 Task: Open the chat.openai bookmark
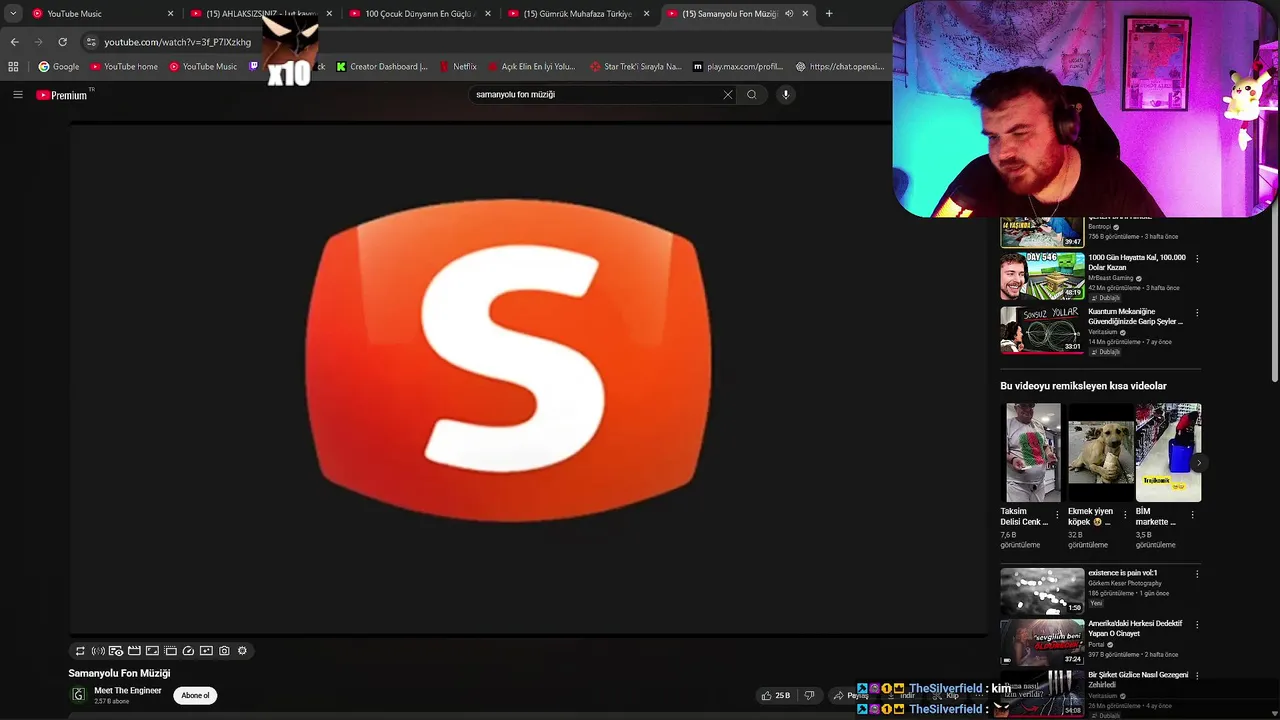pos(840,67)
